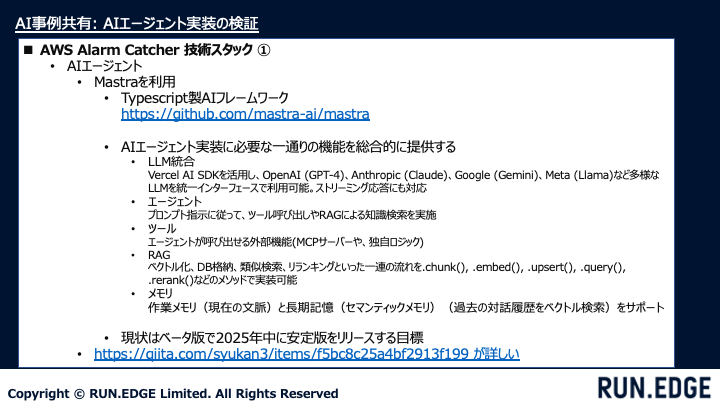Click 'プロンプト指示に従って、ツール呼び出し' description
This screenshot has height=405, width=720.
click(x=292, y=215)
